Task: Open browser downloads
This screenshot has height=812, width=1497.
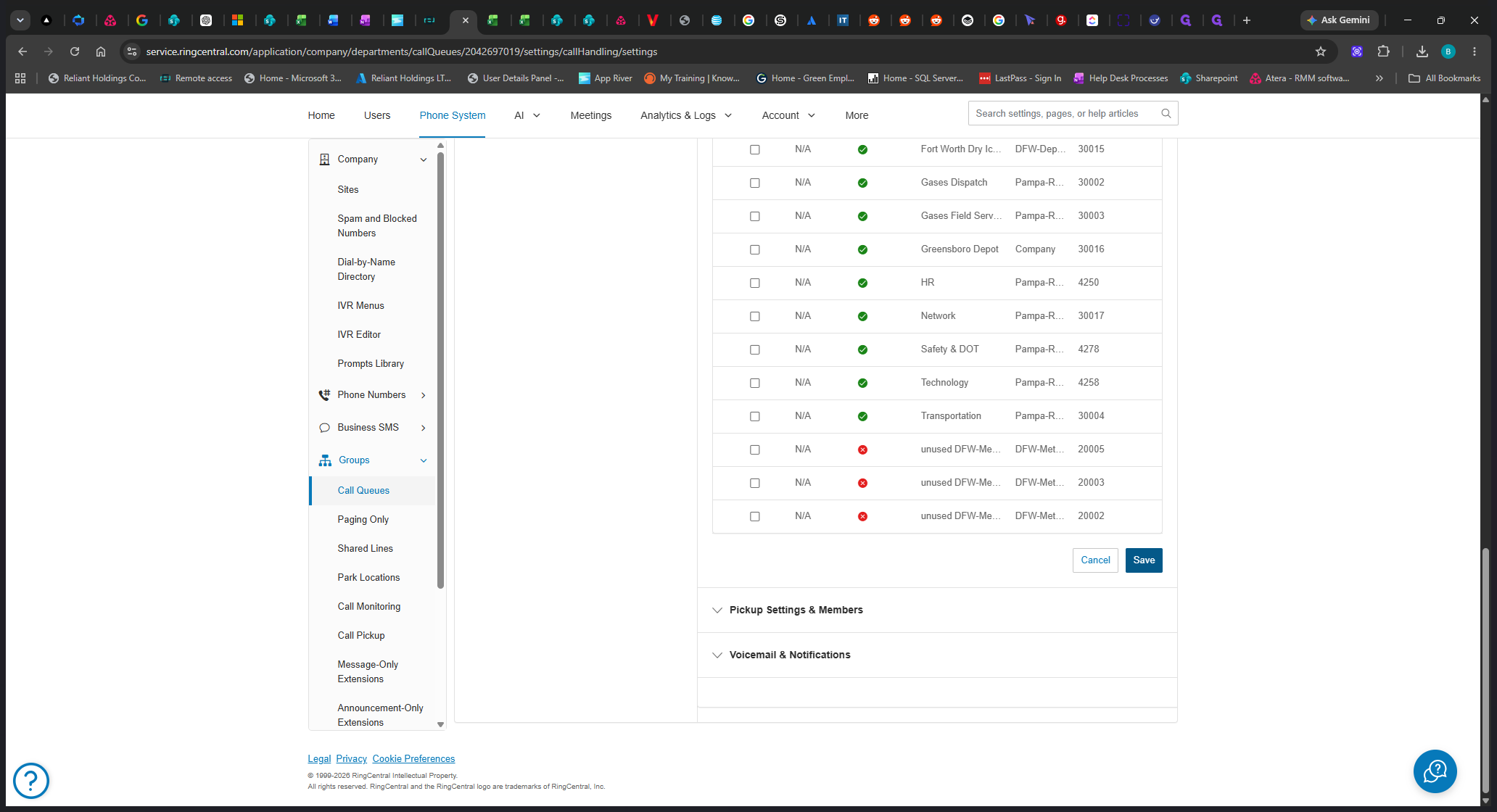Action: tap(1422, 51)
